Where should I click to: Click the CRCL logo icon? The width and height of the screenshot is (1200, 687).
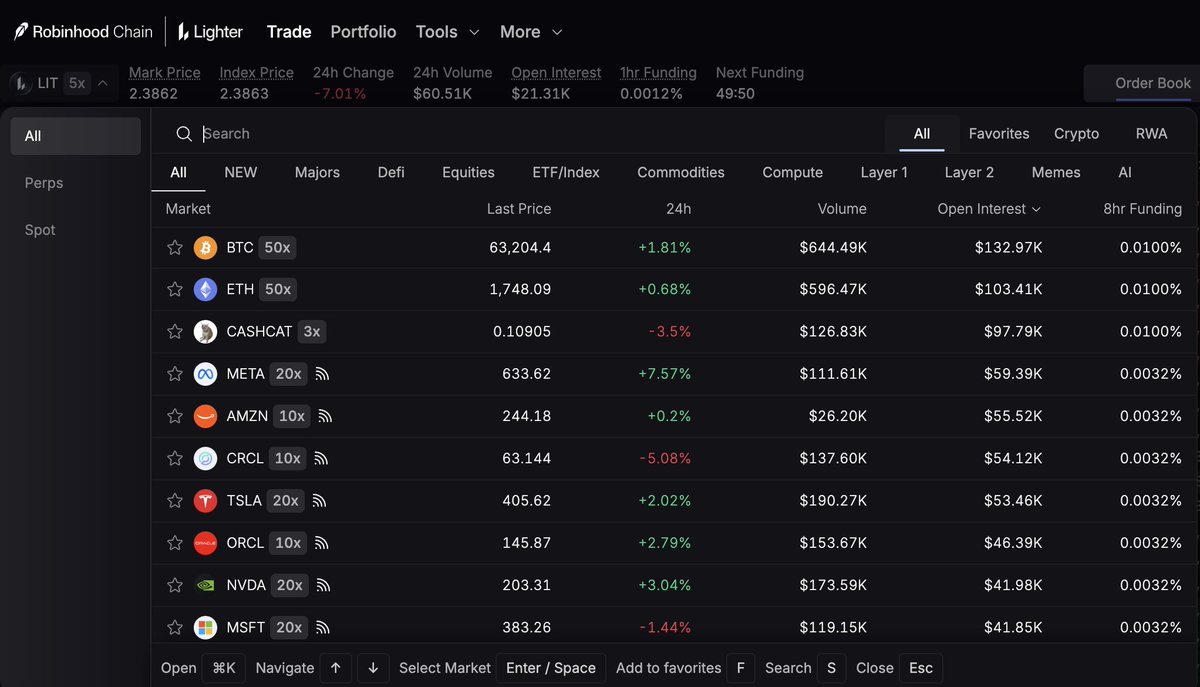tap(205, 458)
